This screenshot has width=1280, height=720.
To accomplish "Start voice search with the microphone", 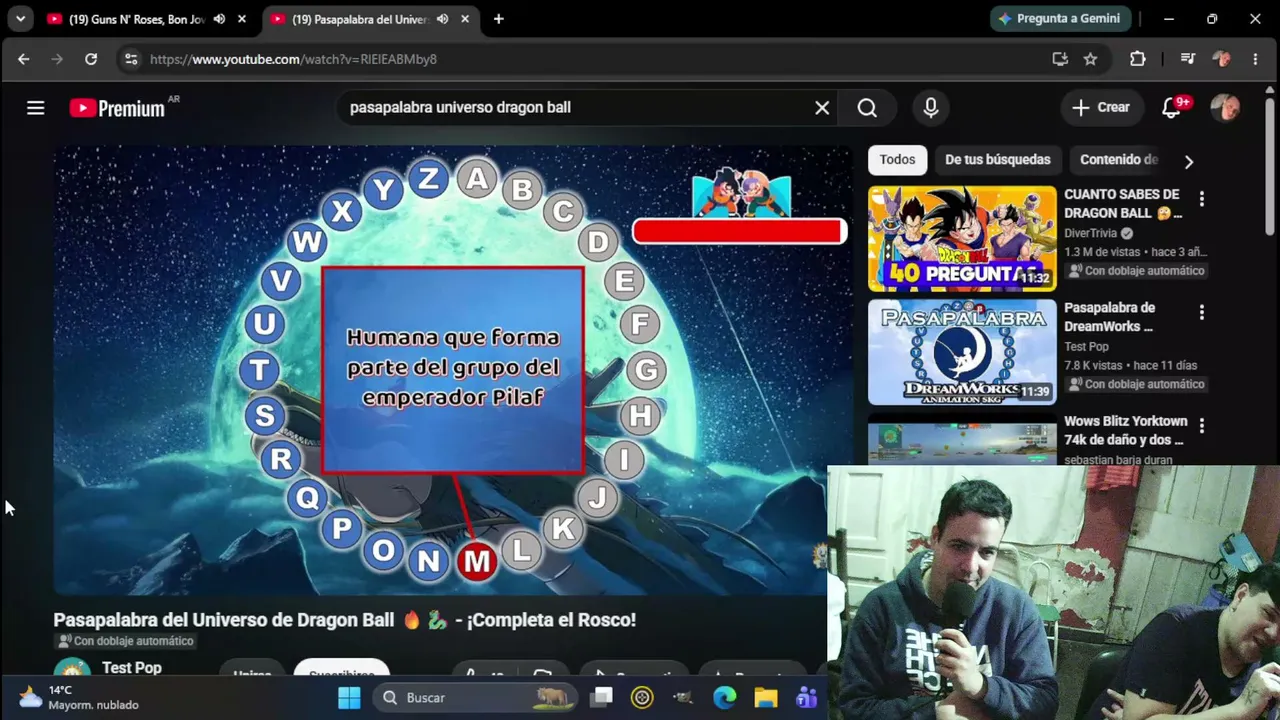I will pos(931,108).
